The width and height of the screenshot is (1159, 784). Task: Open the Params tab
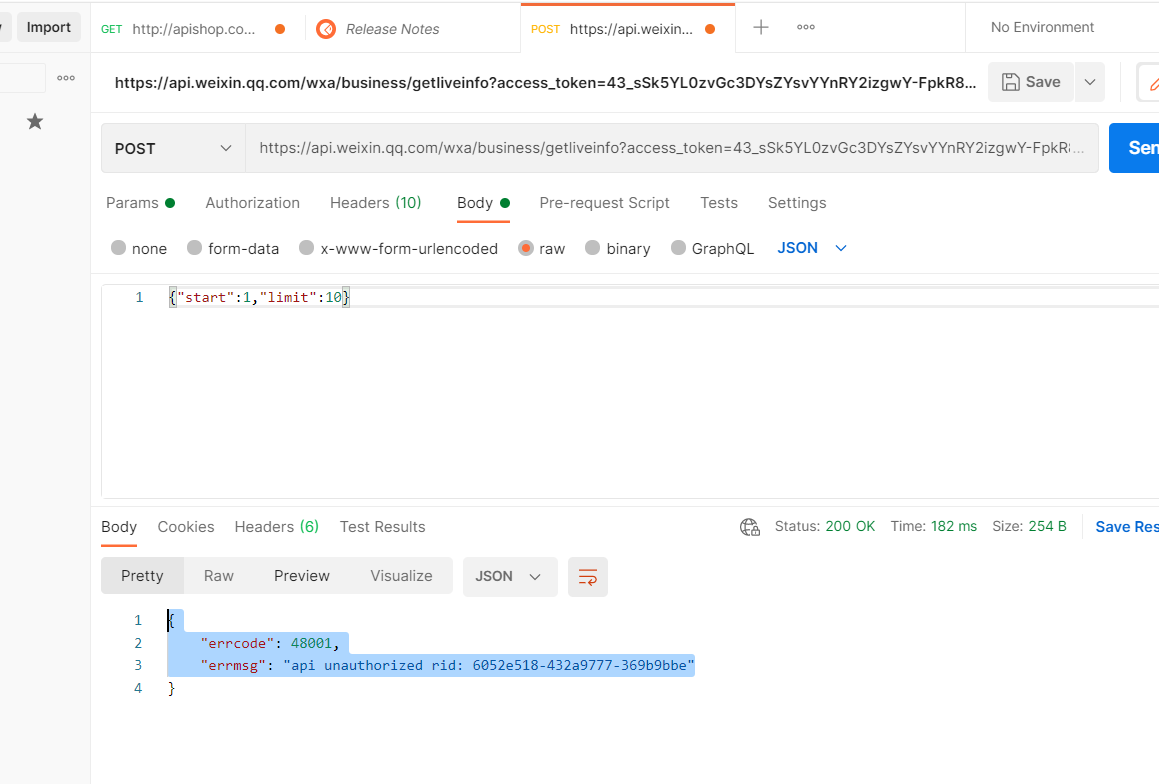coord(140,203)
